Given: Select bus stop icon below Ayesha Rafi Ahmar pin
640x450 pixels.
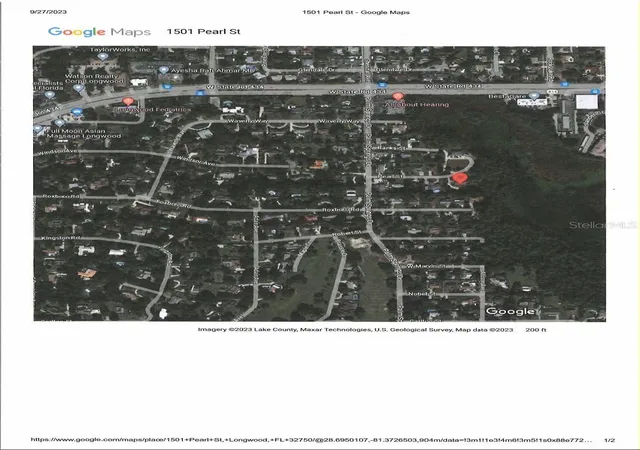Looking at the screenshot, I should (x=167, y=87).
